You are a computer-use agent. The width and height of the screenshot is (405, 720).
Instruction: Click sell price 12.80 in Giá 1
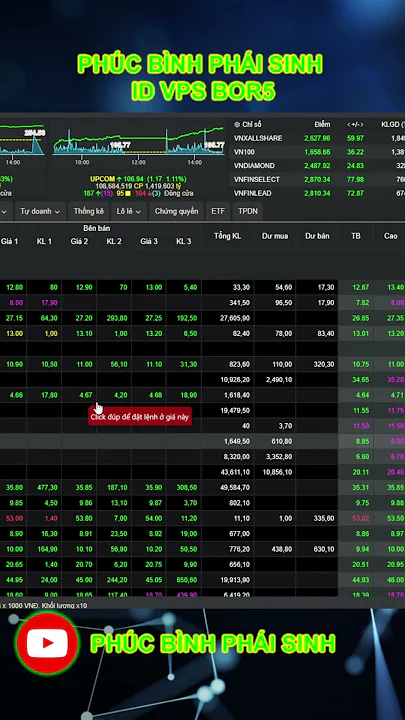point(11,287)
